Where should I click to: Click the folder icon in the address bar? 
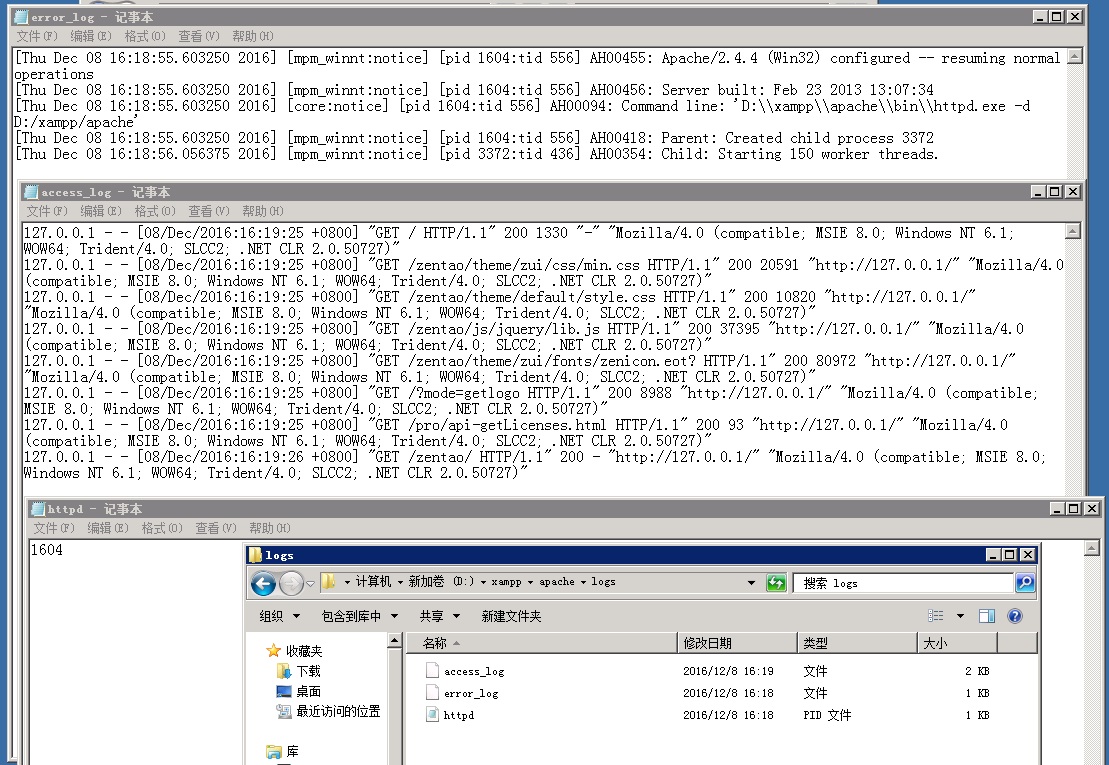(x=328, y=582)
